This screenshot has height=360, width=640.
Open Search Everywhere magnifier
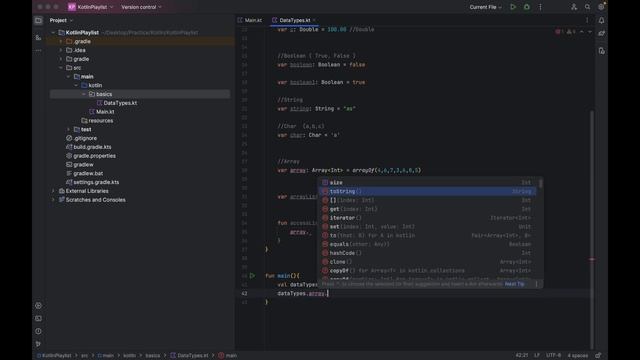click(587, 7)
